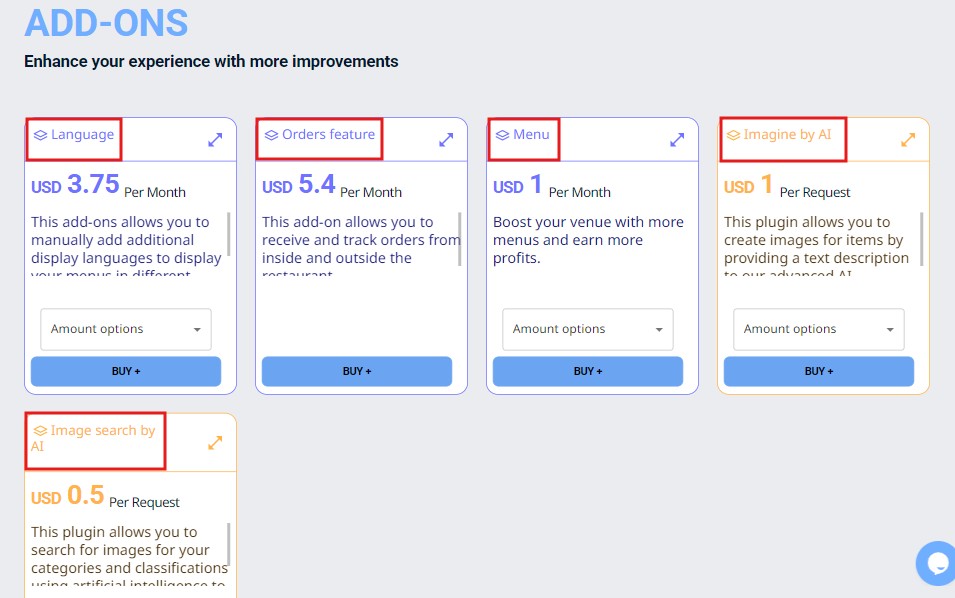955x598 pixels.
Task: Click the Orders feature description scrollbar
Action: click(460, 238)
